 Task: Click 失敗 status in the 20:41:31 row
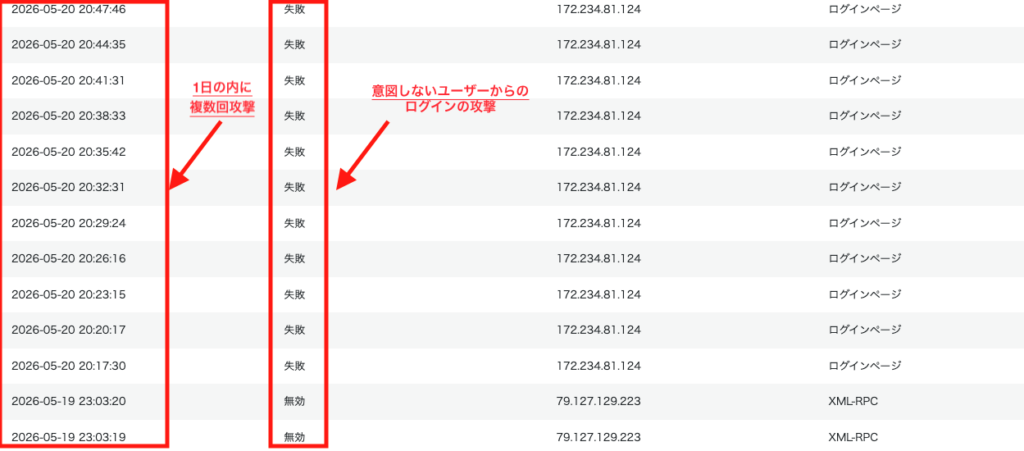coord(295,80)
